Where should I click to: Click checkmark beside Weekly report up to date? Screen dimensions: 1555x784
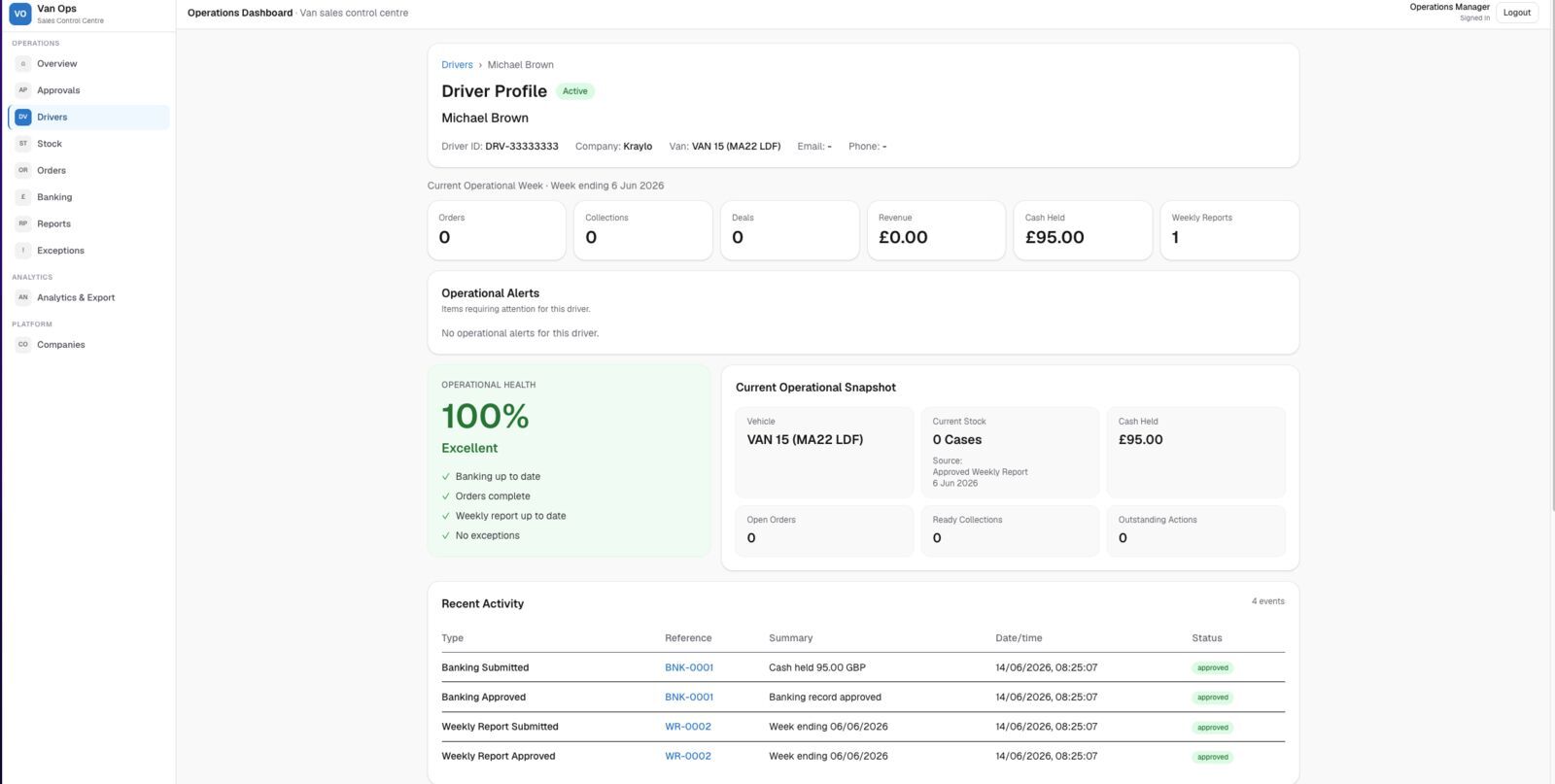point(446,516)
